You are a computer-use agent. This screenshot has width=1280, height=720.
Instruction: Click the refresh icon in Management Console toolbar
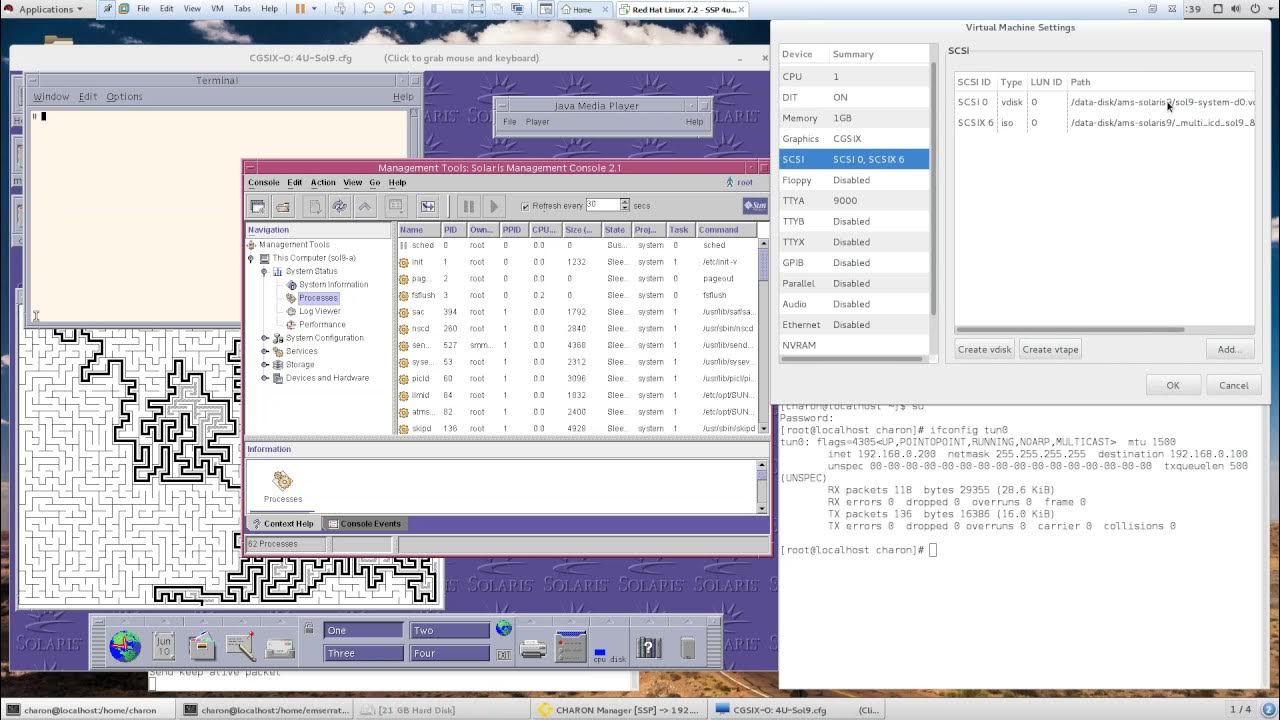(x=340, y=206)
